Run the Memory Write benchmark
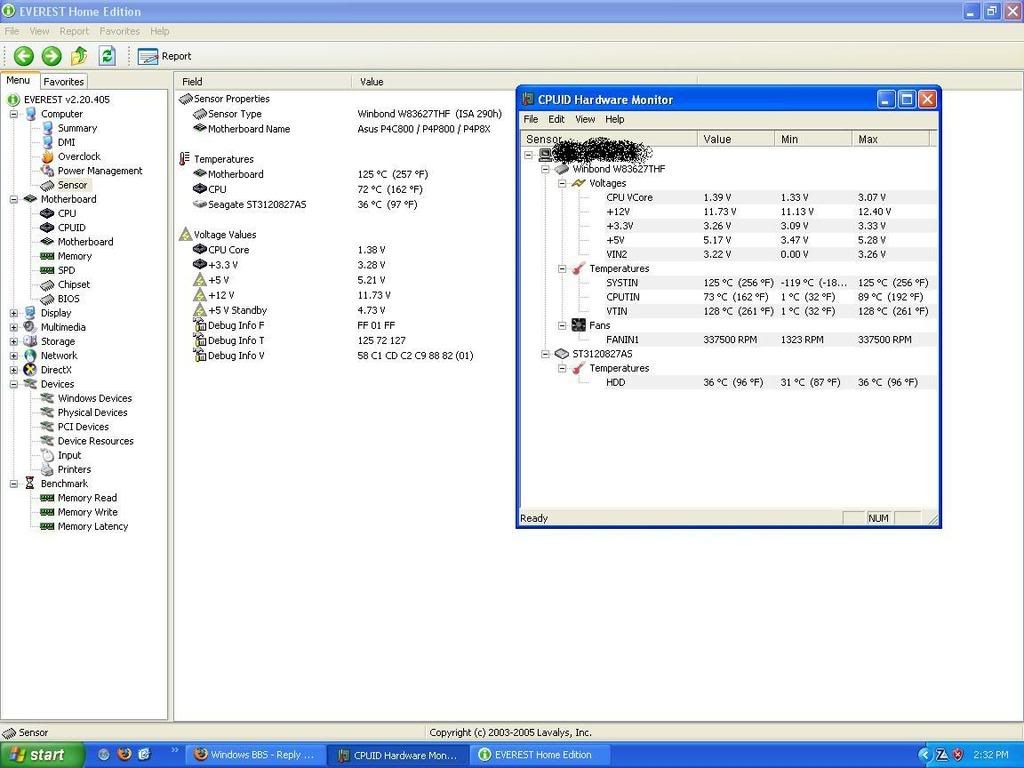 (x=88, y=512)
